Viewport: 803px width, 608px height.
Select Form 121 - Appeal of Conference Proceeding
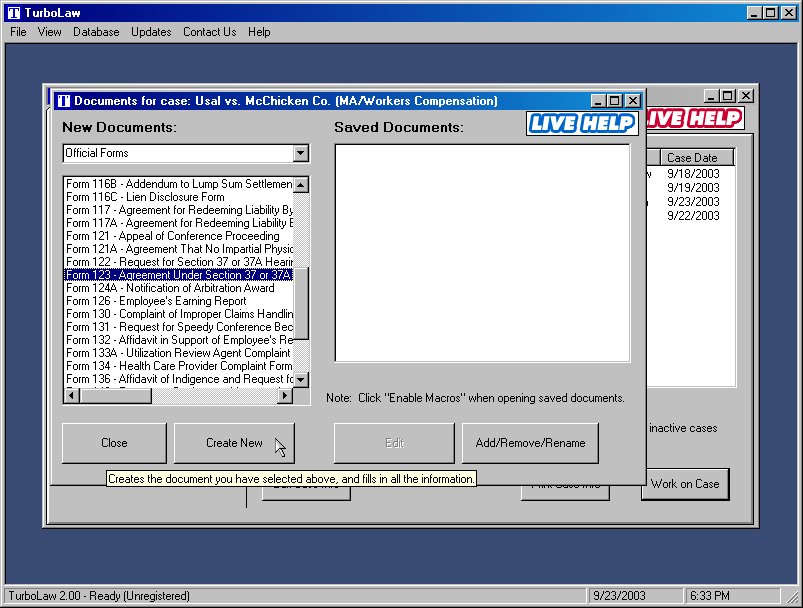click(179, 236)
